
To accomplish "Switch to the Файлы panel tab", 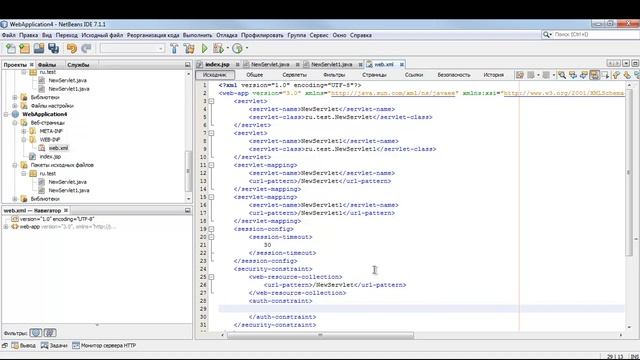I will [x=47, y=65].
